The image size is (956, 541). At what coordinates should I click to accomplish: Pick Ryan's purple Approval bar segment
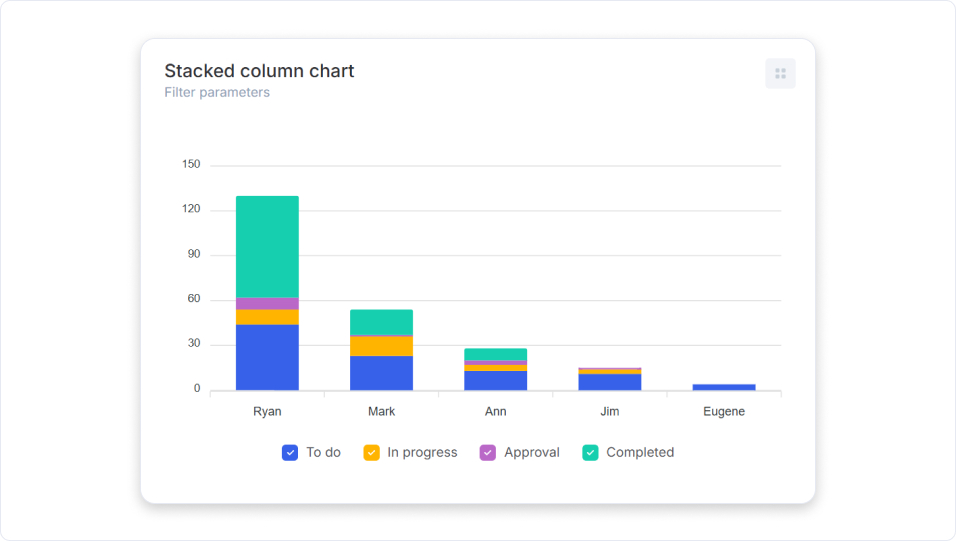pyautogui.click(x=267, y=304)
